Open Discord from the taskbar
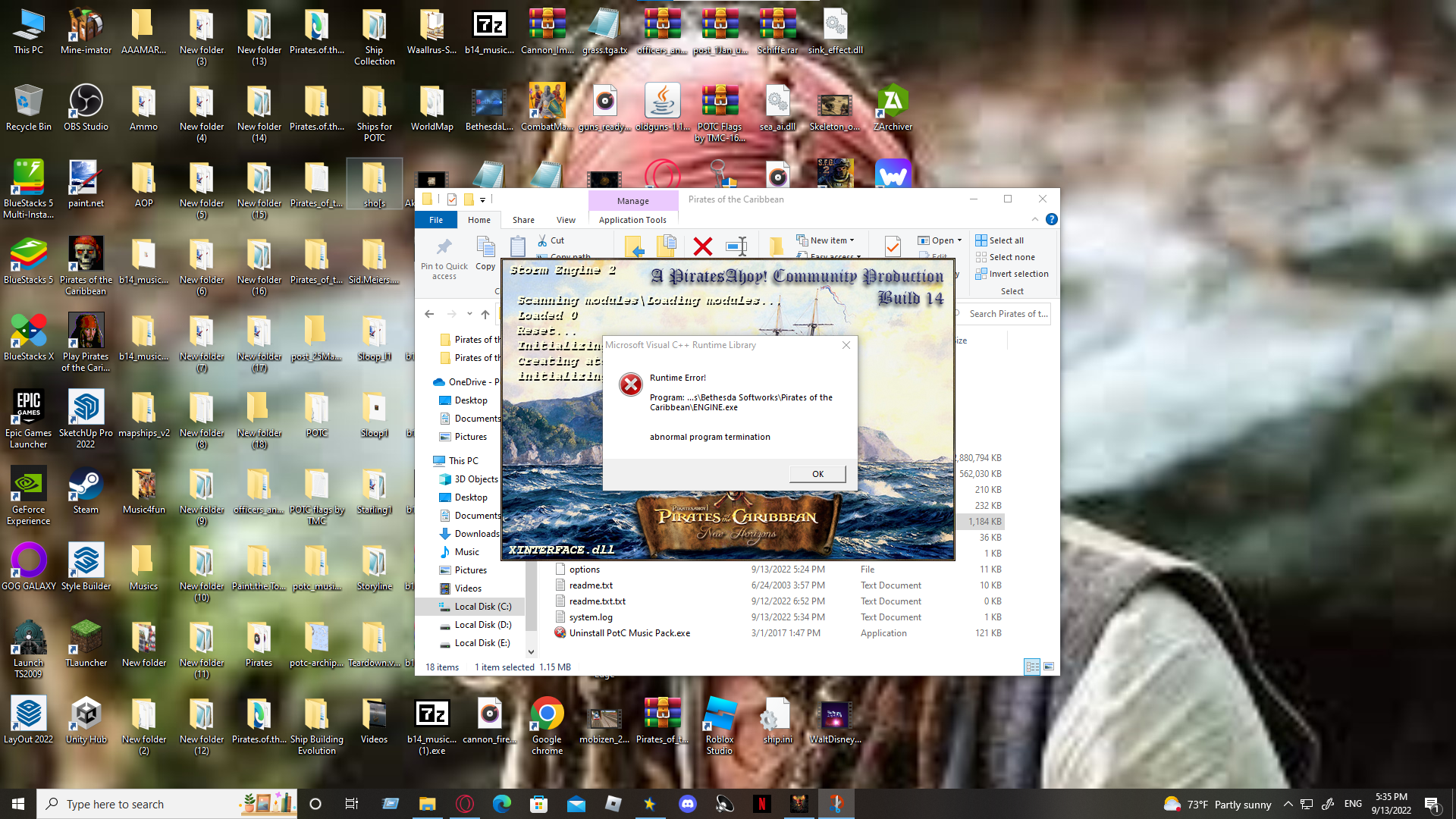 pyautogui.click(x=688, y=804)
